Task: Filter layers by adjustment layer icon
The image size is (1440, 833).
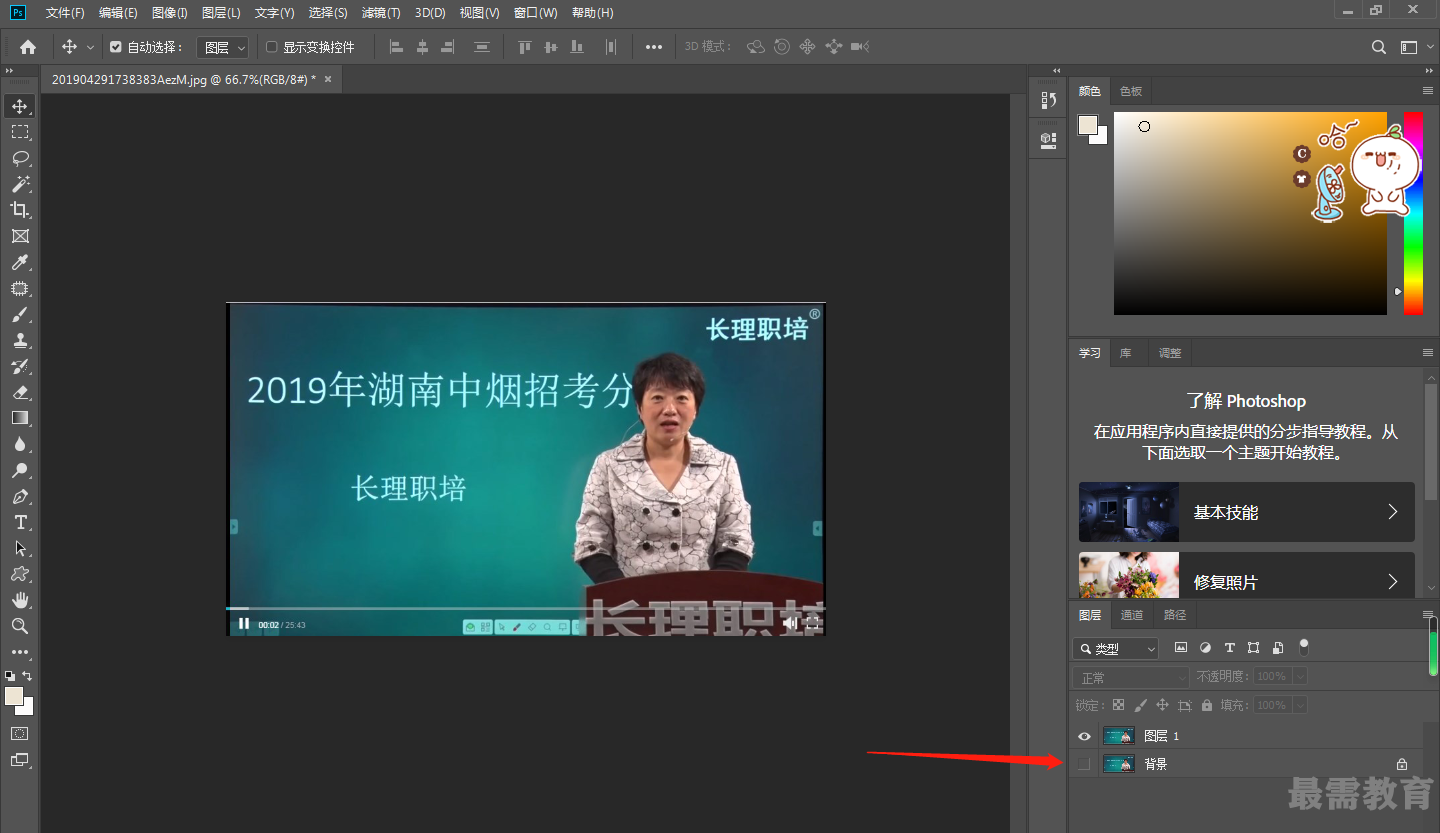Action: (x=1205, y=648)
